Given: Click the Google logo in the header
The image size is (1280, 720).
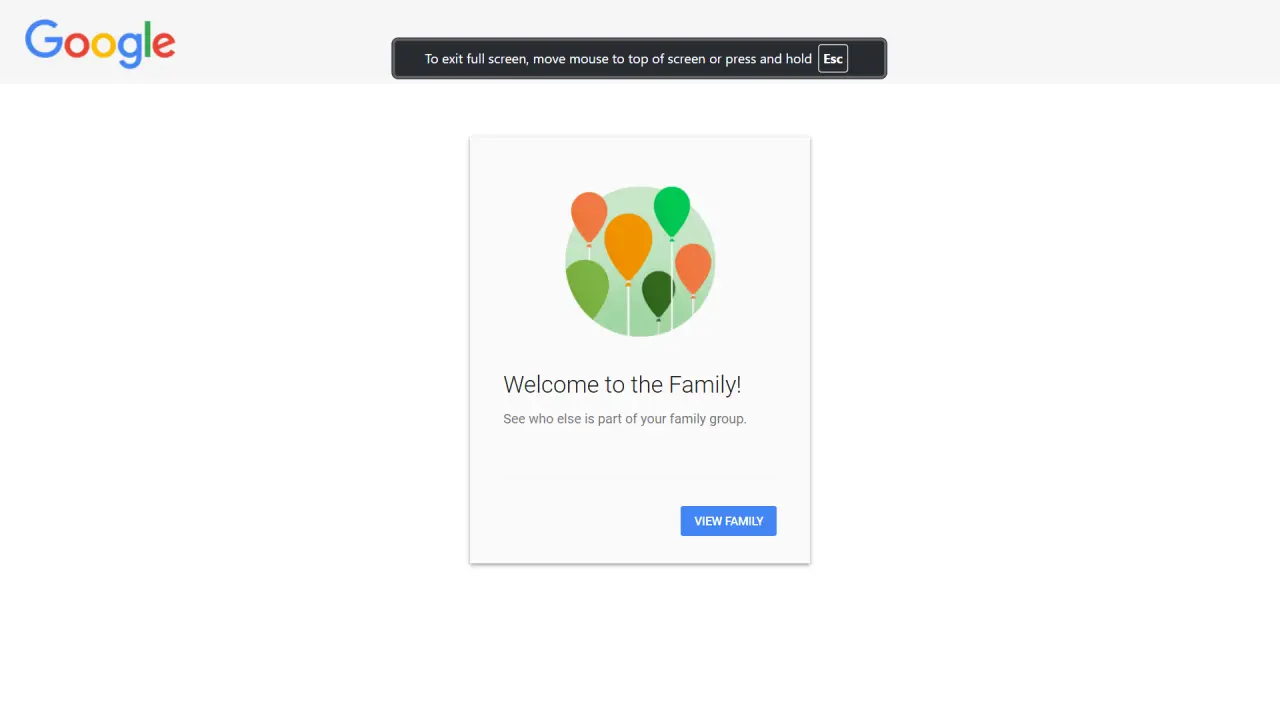Looking at the screenshot, I should [100, 44].
